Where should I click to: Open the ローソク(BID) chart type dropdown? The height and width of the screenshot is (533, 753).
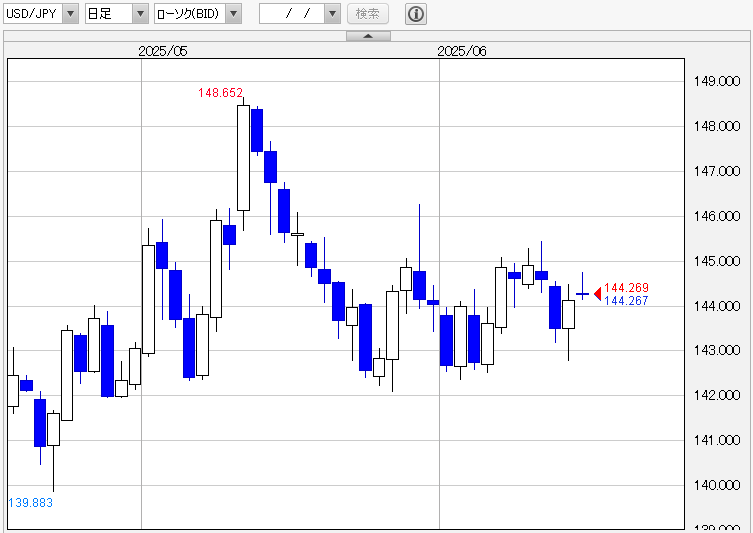(198, 13)
